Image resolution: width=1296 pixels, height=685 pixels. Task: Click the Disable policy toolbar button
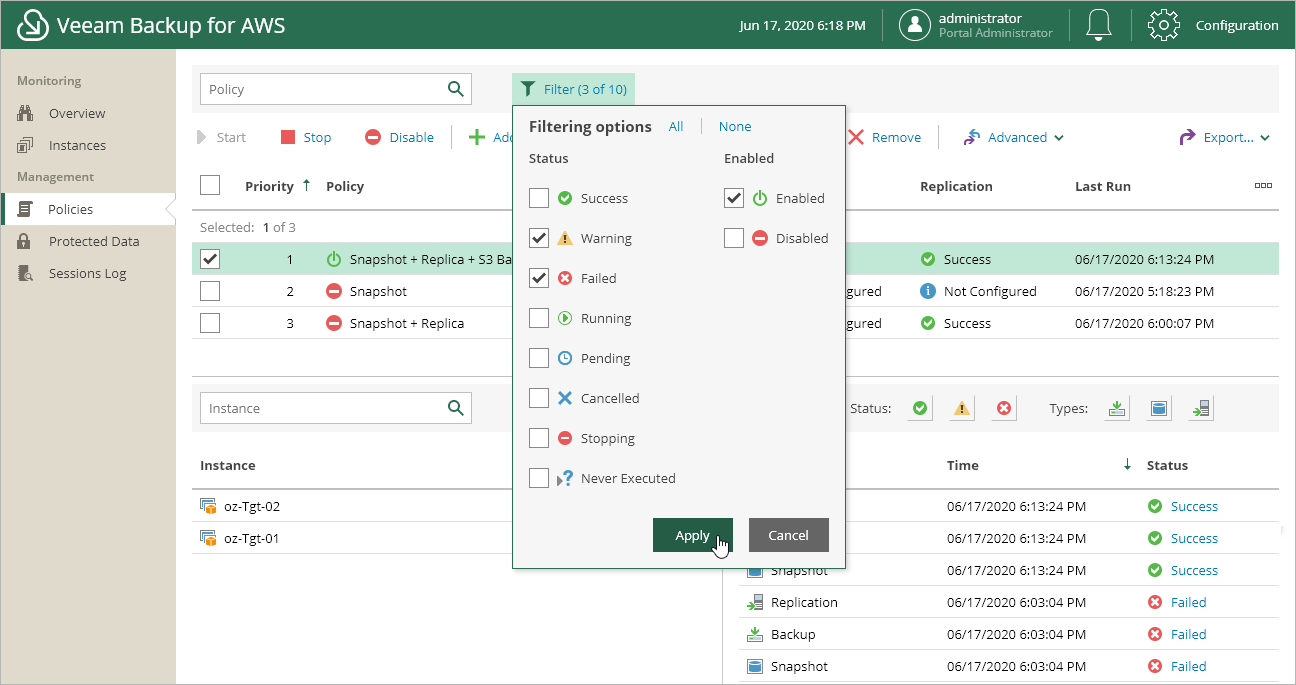(399, 137)
